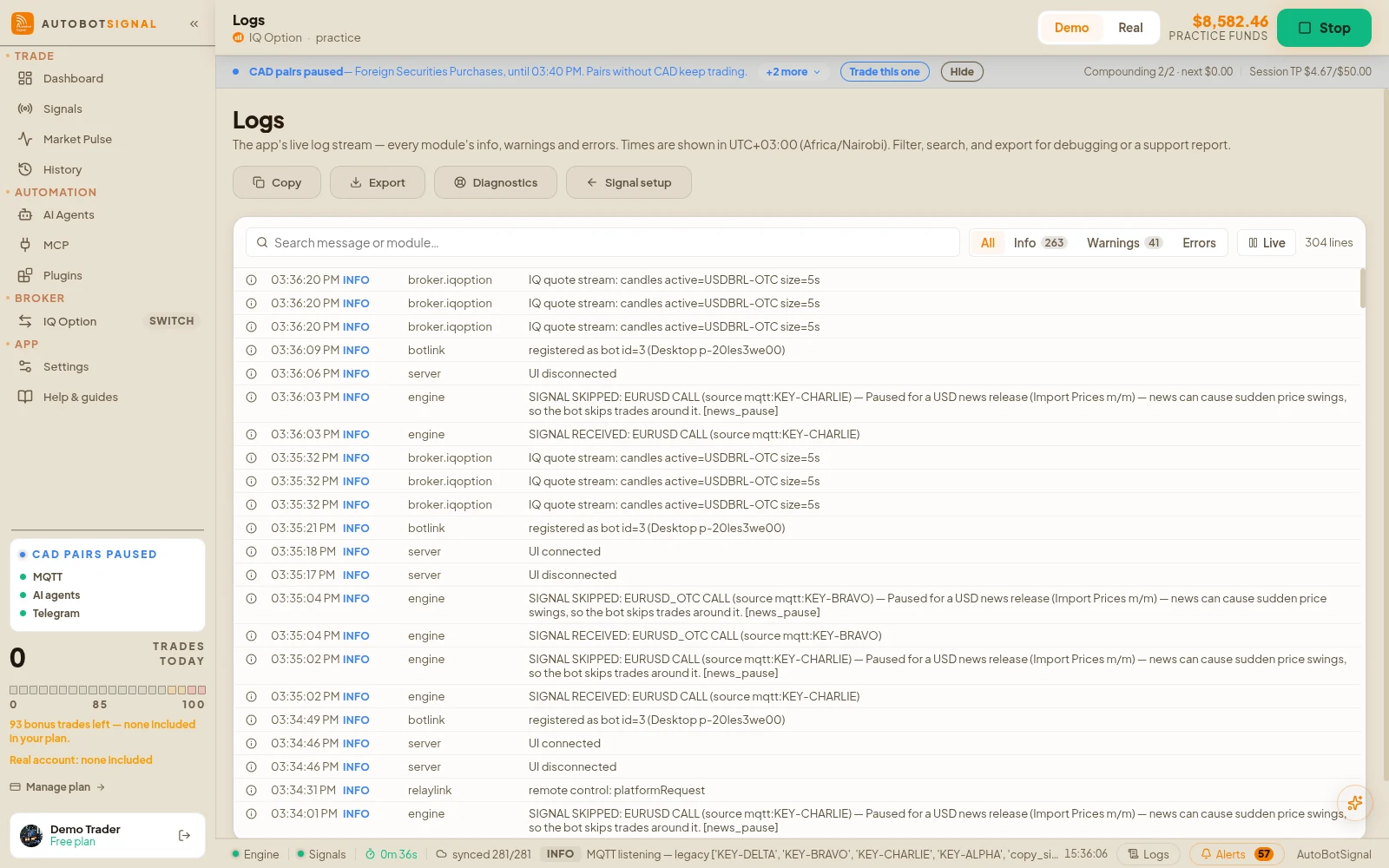Screen dimensions: 1389x868
Task: Go back to Signal setup
Action: coord(629,182)
